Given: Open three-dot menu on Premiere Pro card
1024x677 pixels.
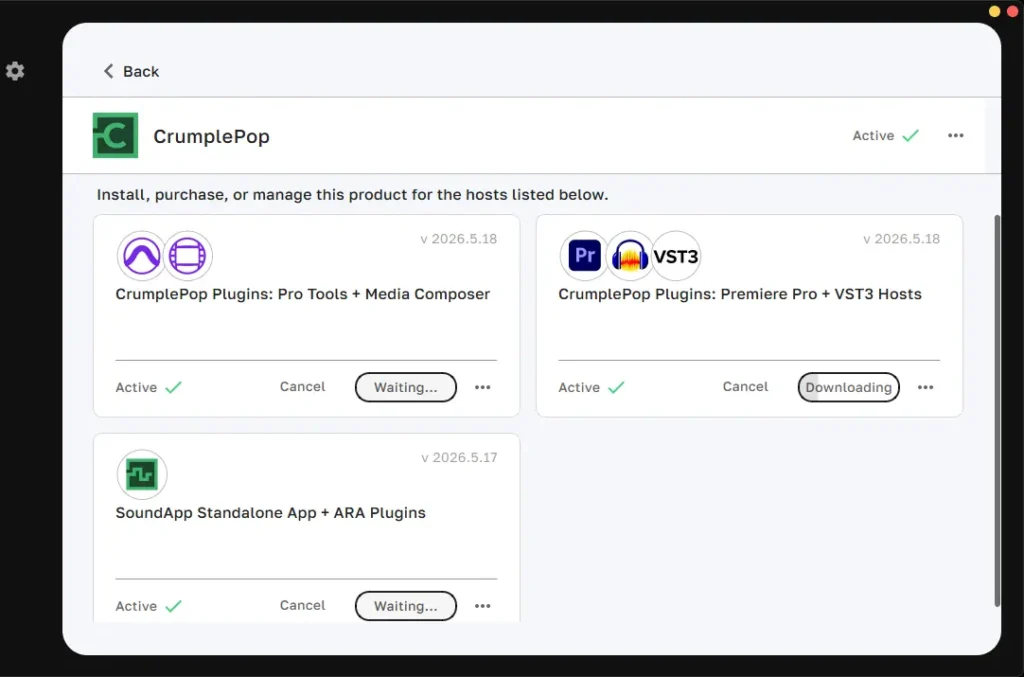Looking at the screenshot, I should [x=925, y=387].
